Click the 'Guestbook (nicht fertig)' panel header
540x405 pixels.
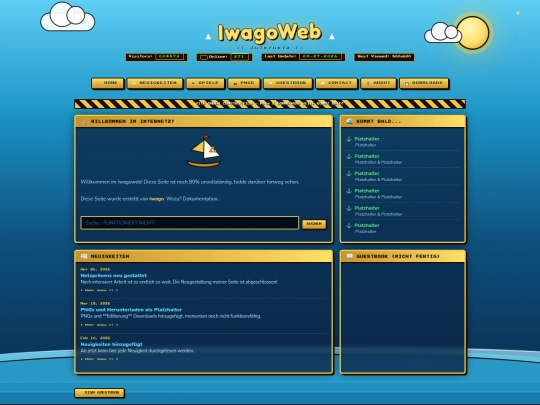coord(403,257)
